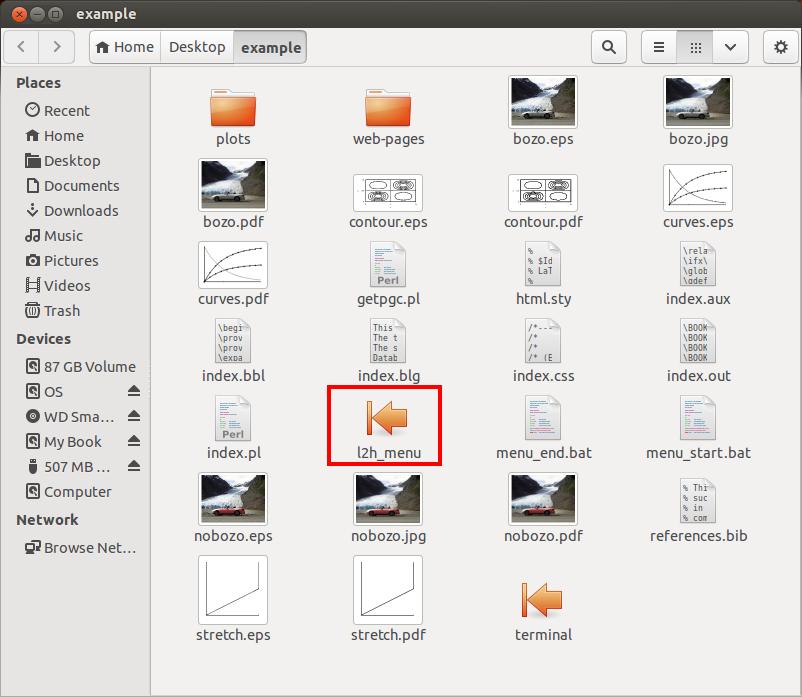Switch to icon grid view

coord(696,47)
